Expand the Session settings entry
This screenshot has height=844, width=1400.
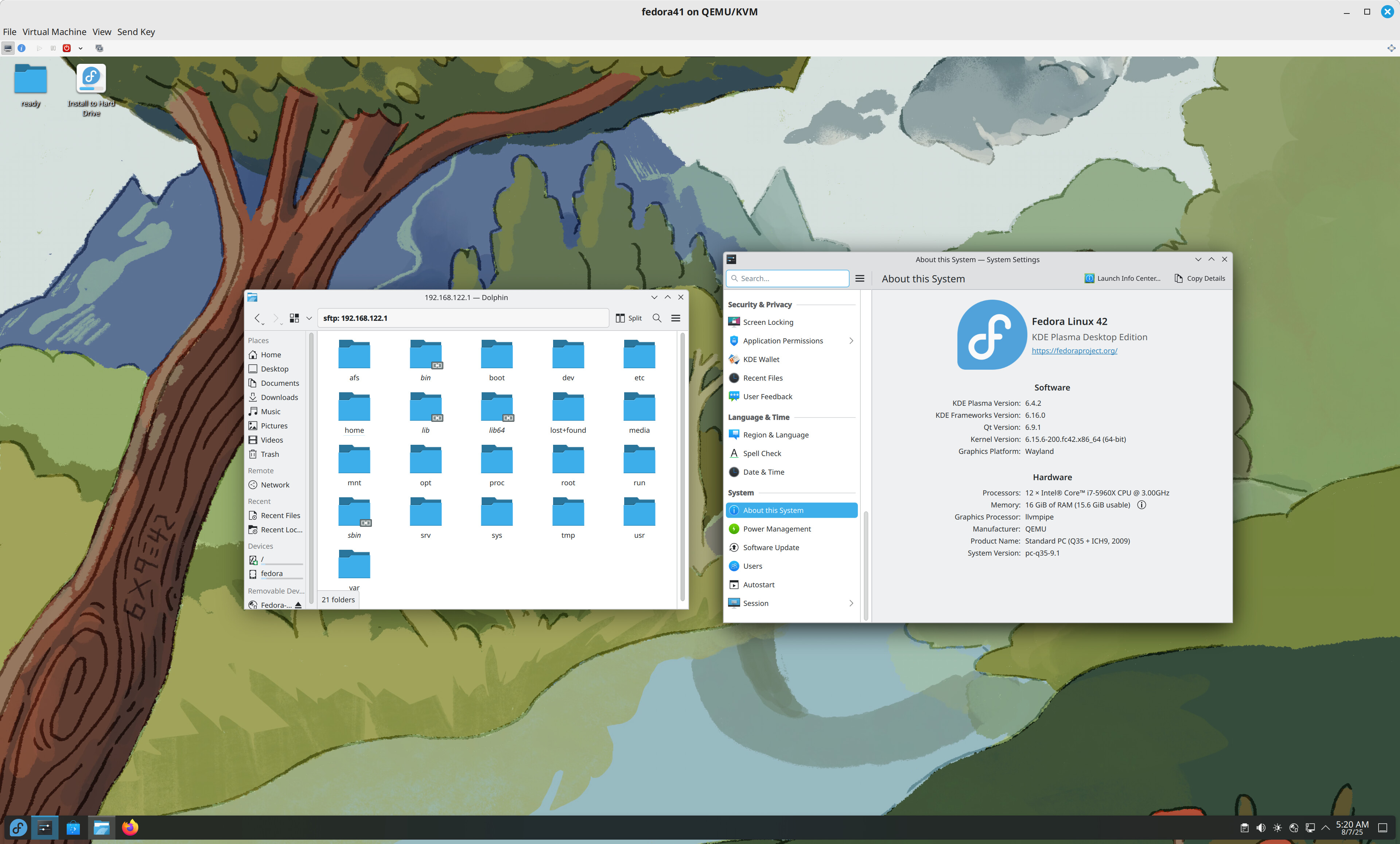(x=851, y=603)
